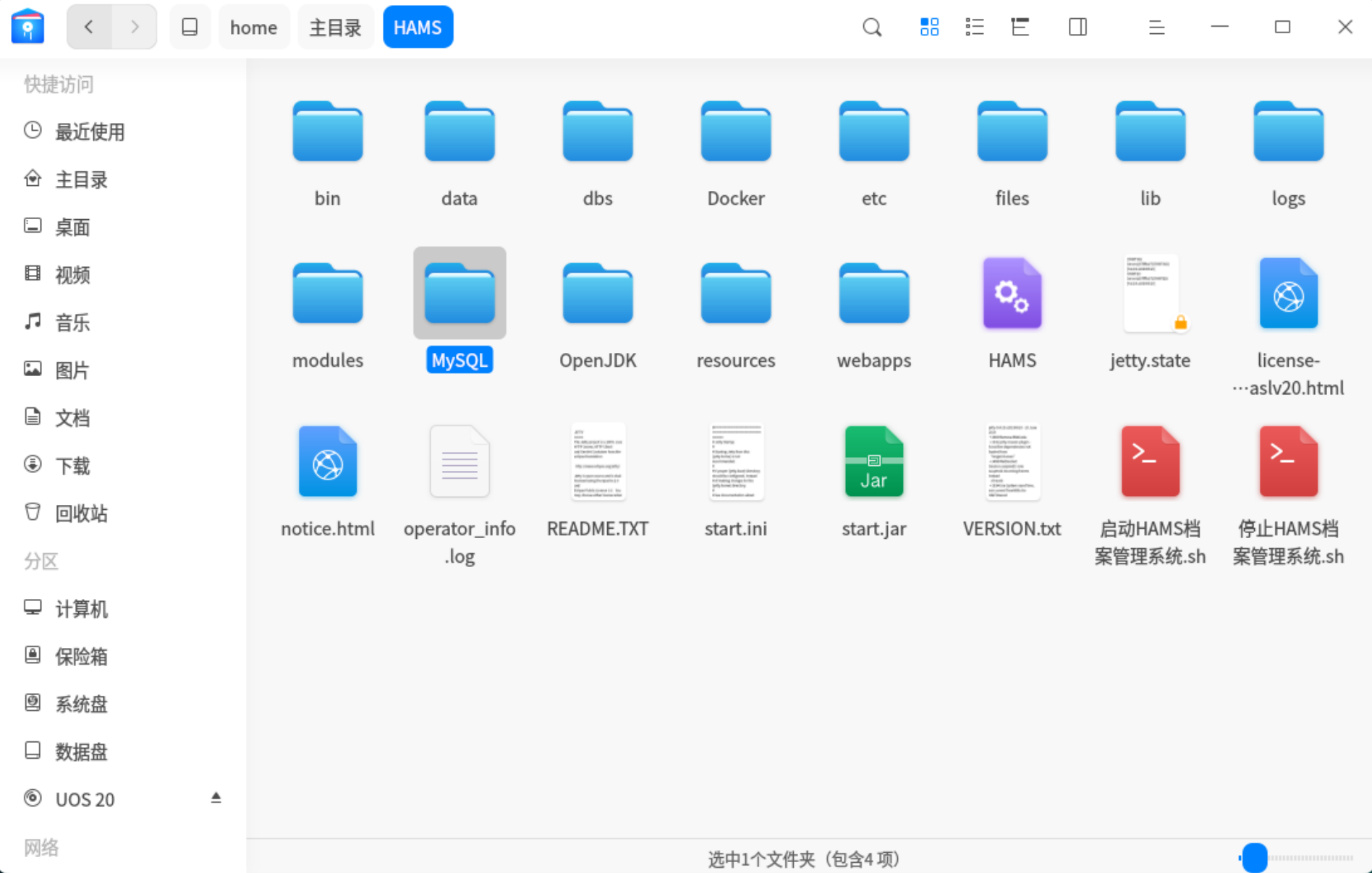The image size is (1372, 873).
Task: Open the search icon in the toolbar
Action: [x=872, y=27]
